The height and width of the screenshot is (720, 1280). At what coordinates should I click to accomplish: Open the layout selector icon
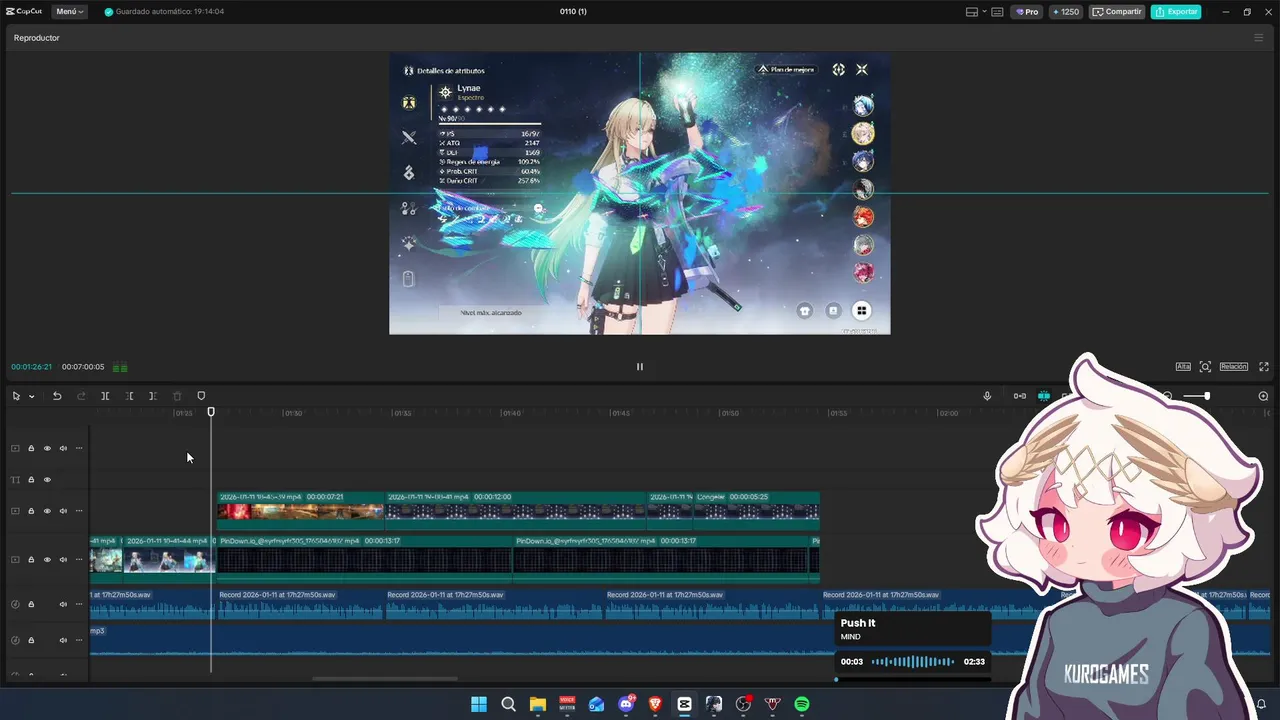tap(972, 12)
